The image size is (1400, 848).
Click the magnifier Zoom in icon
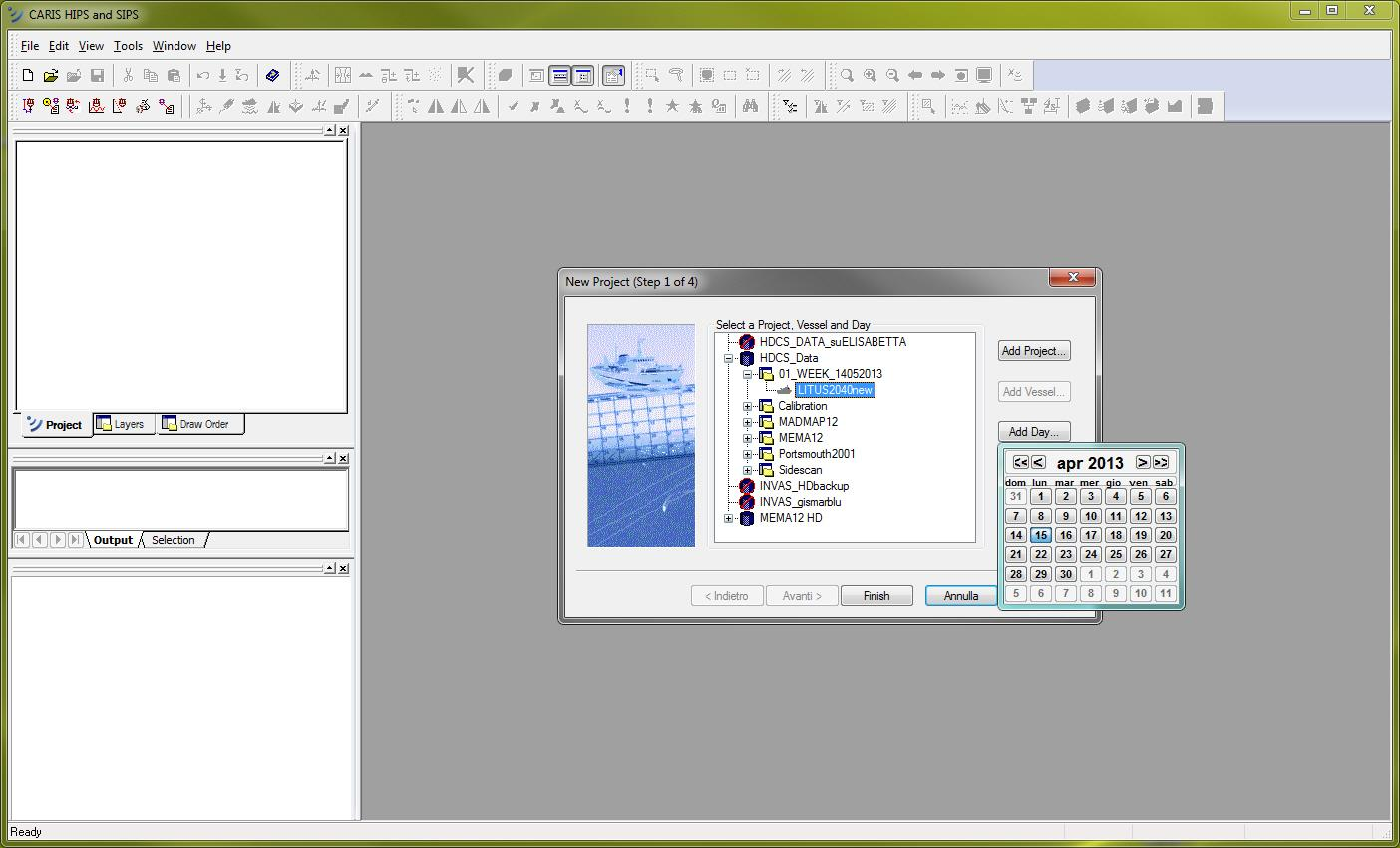click(x=870, y=75)
